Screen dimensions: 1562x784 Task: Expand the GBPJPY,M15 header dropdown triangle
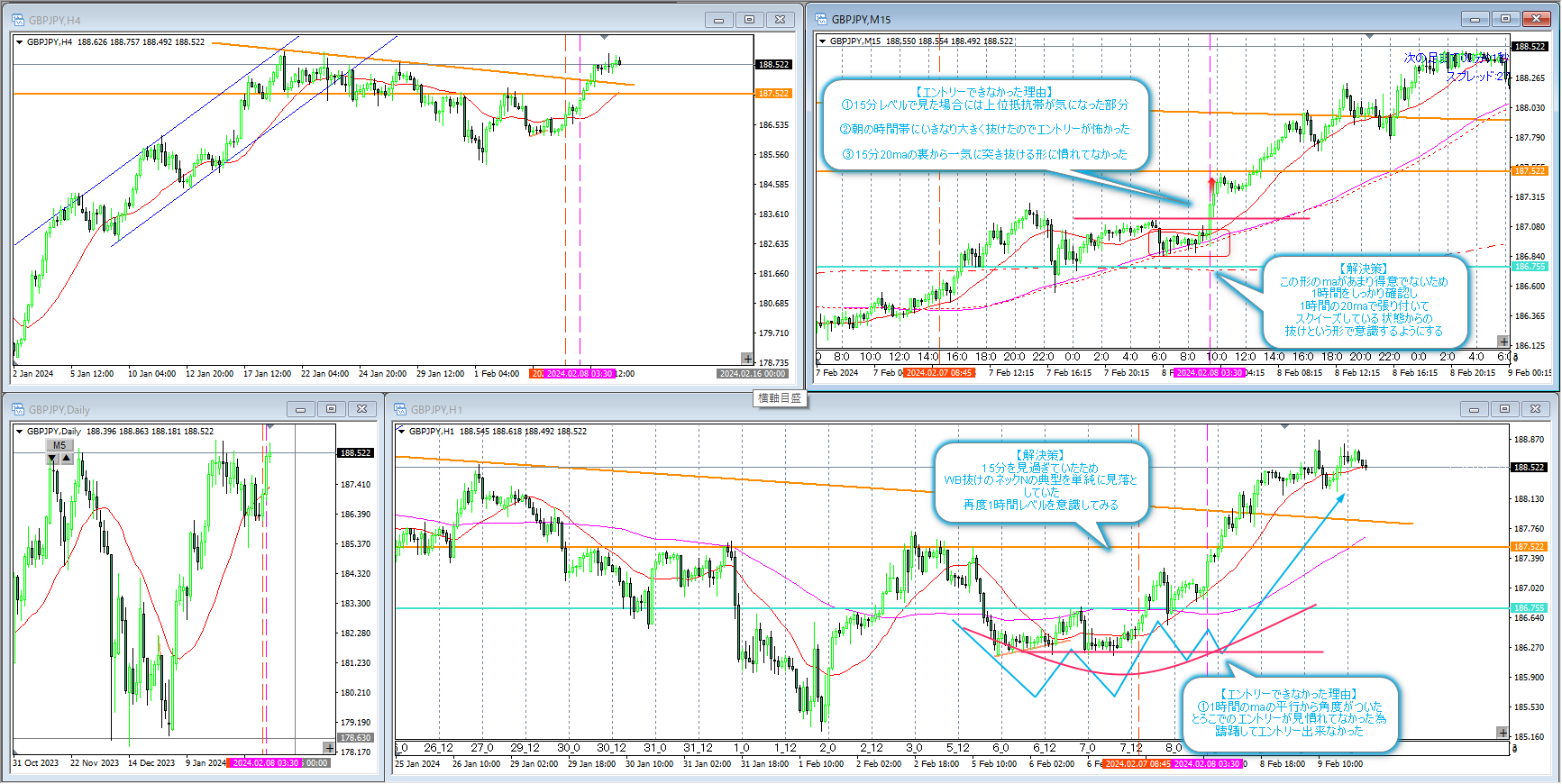point(822,41)
